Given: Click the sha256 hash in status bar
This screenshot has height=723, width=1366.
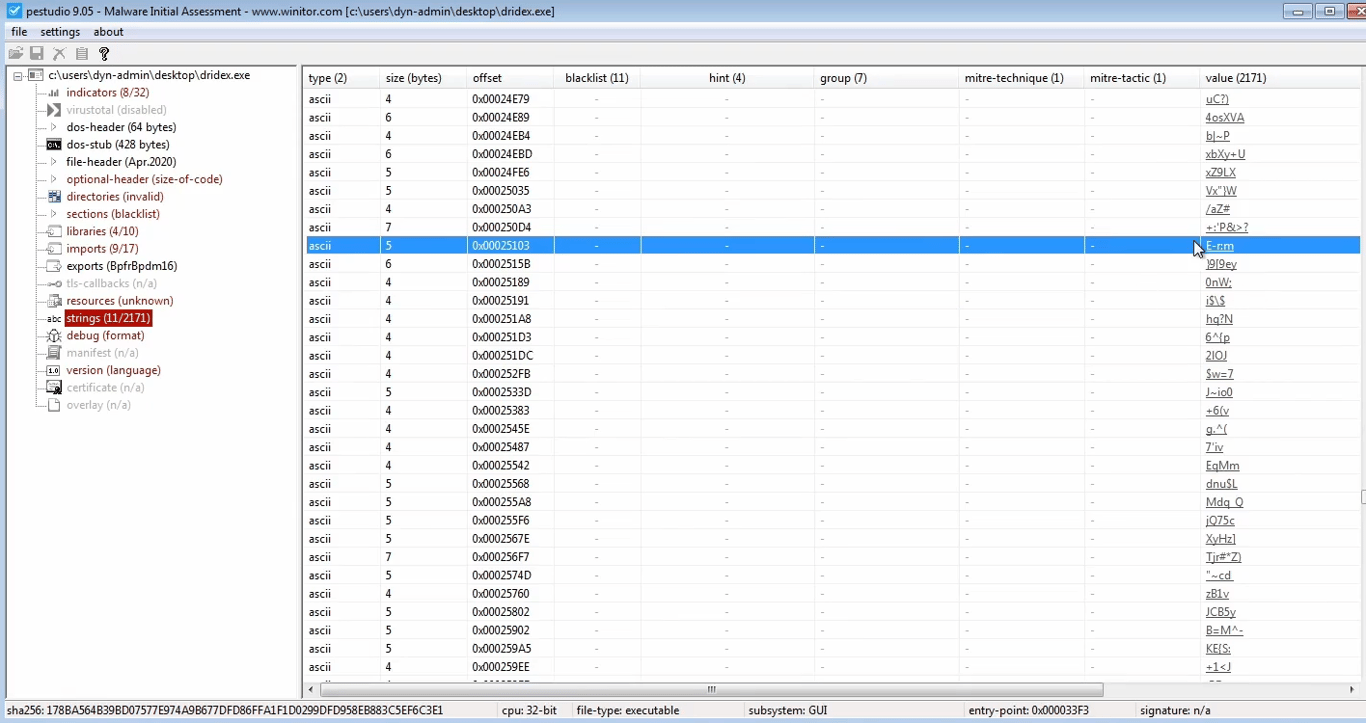Looking at the screenshot, I should [x=224, y=710].
